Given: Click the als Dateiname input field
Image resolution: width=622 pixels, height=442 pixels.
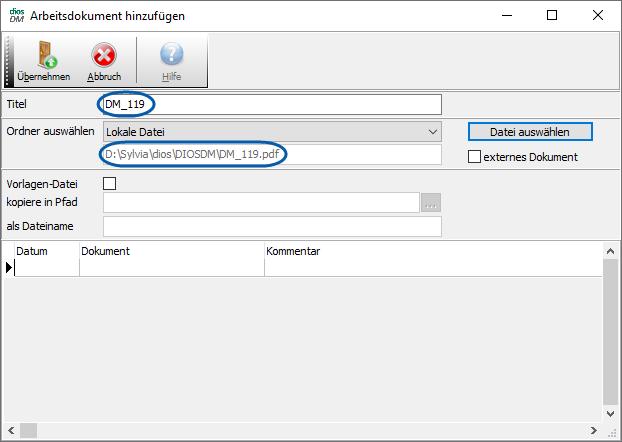Looking at the screenshot, I should (271, 227).
